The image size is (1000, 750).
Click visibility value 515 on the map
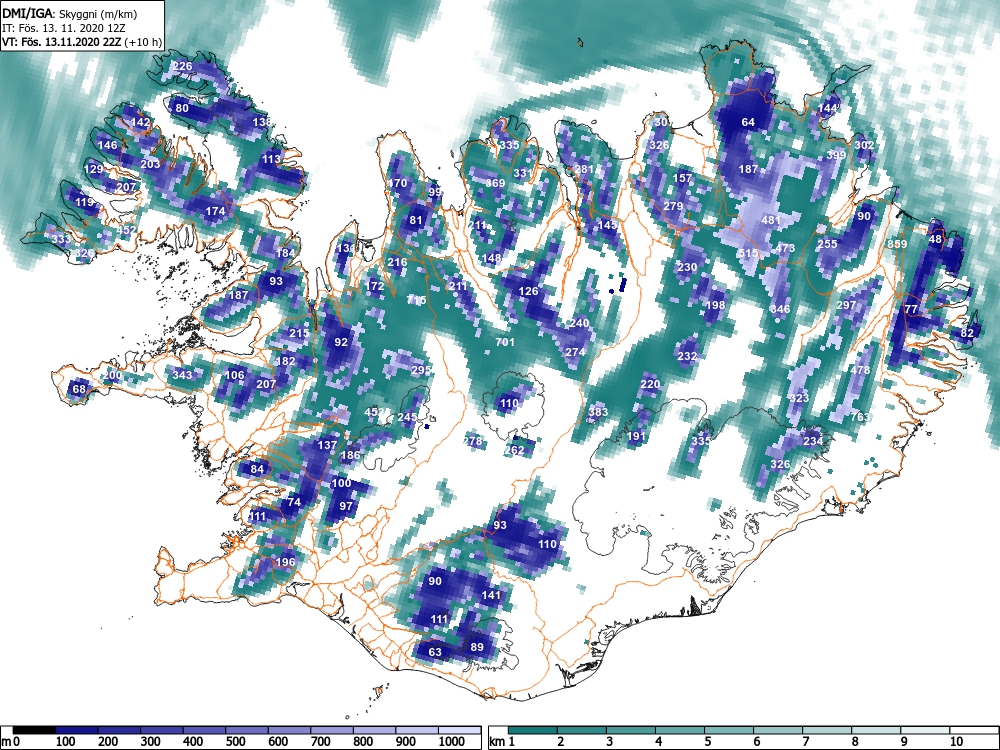pos(748,253)
